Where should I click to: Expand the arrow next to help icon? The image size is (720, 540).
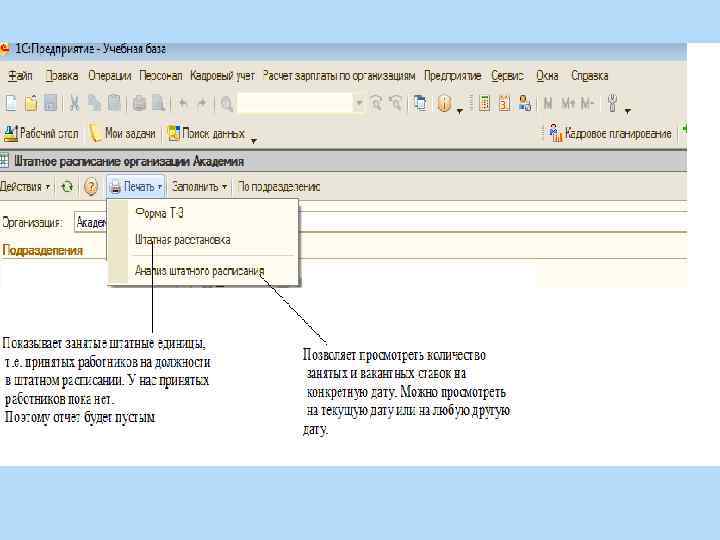tap(460, 110)
